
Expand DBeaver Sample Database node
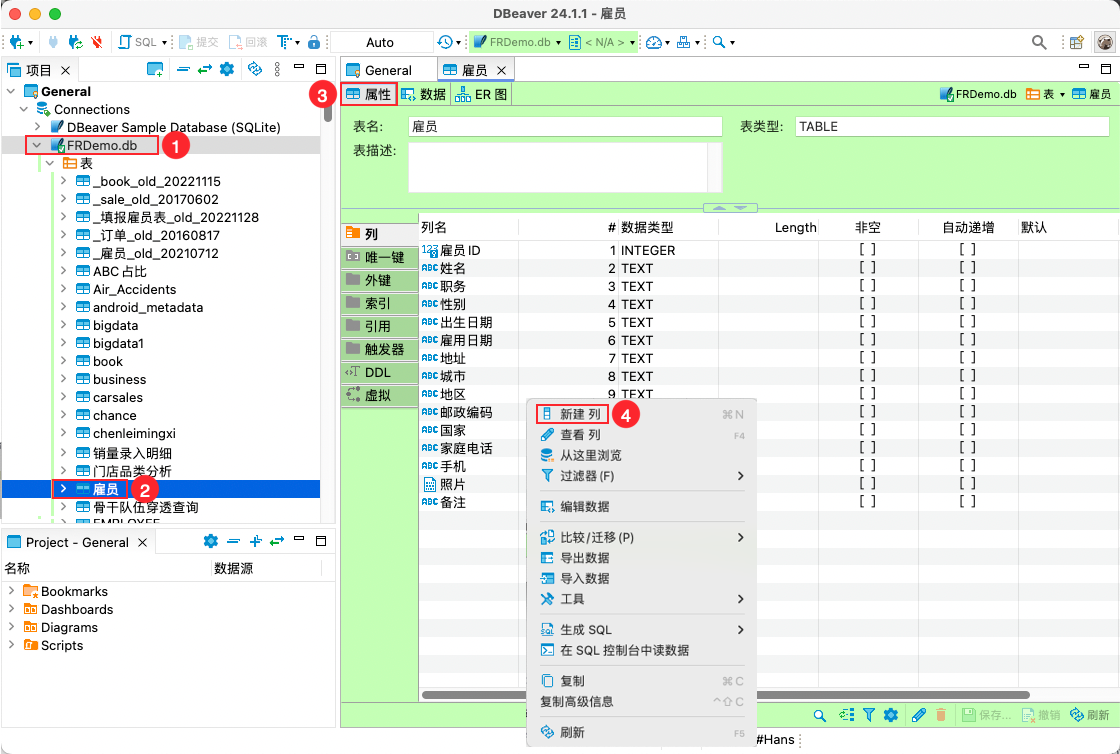pyautogui.click(x=38, y=127)
